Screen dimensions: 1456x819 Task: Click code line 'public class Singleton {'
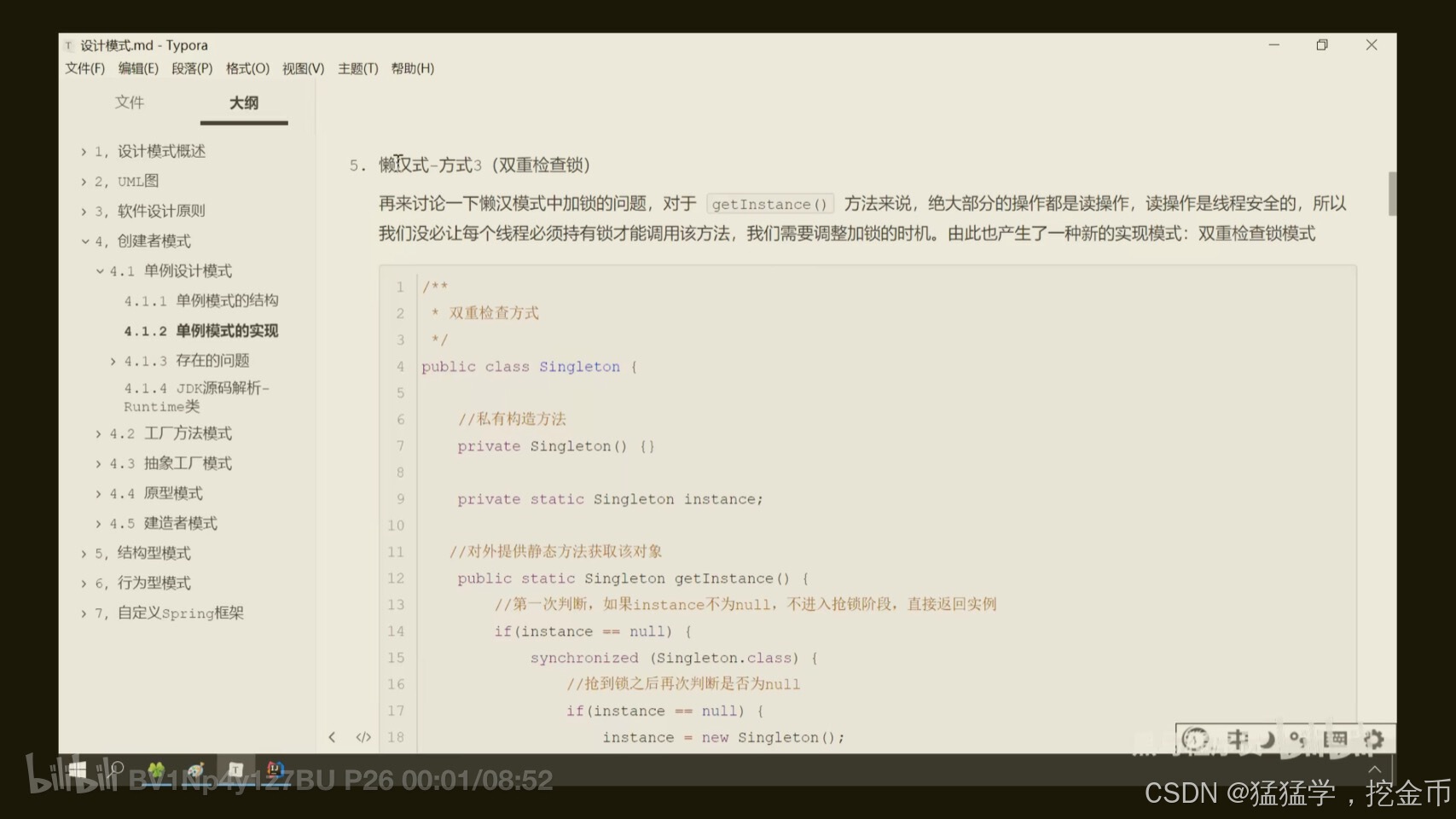529,367
